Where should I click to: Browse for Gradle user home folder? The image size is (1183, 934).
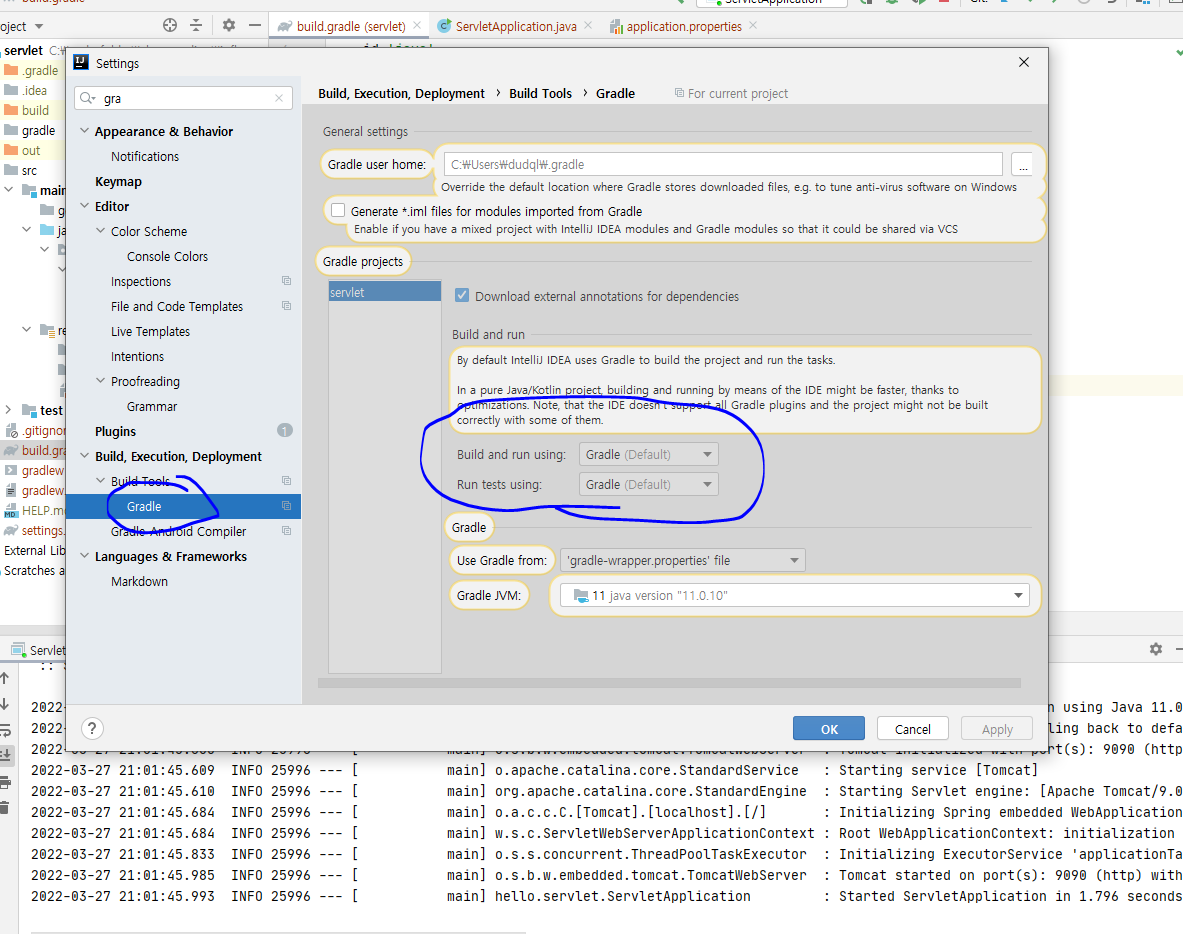coord(1022,164)
